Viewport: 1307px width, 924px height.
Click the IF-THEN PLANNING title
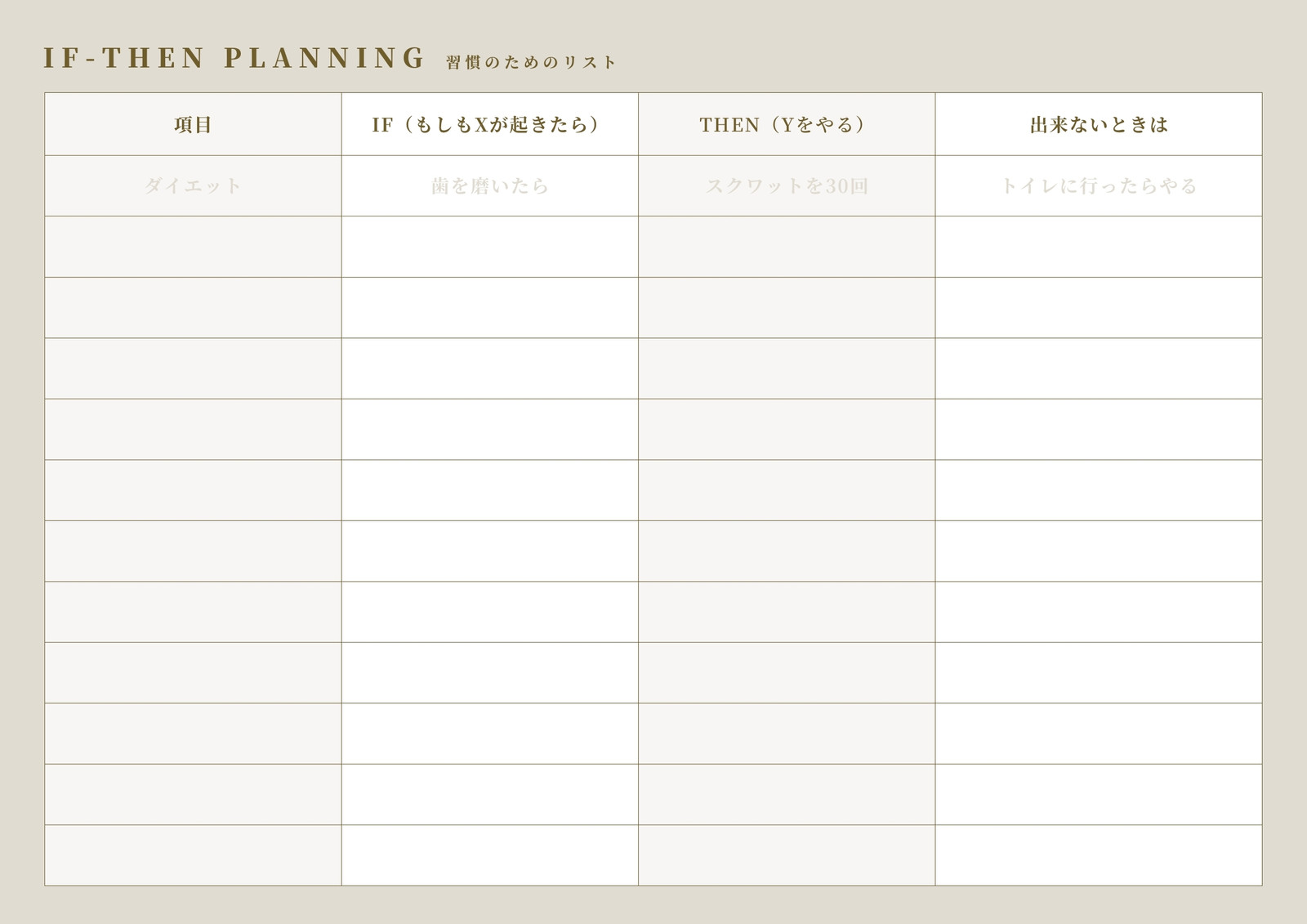click(234, 58)
